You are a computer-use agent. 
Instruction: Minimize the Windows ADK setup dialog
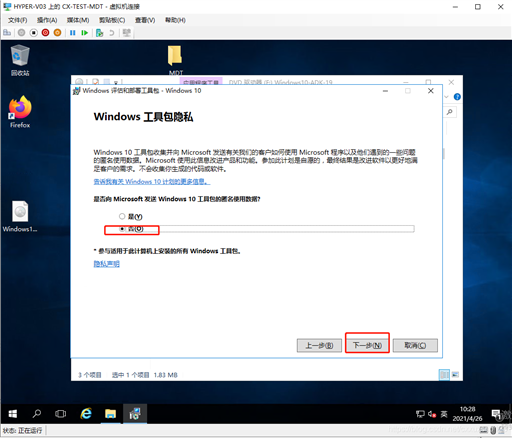[x=385, y=91]
